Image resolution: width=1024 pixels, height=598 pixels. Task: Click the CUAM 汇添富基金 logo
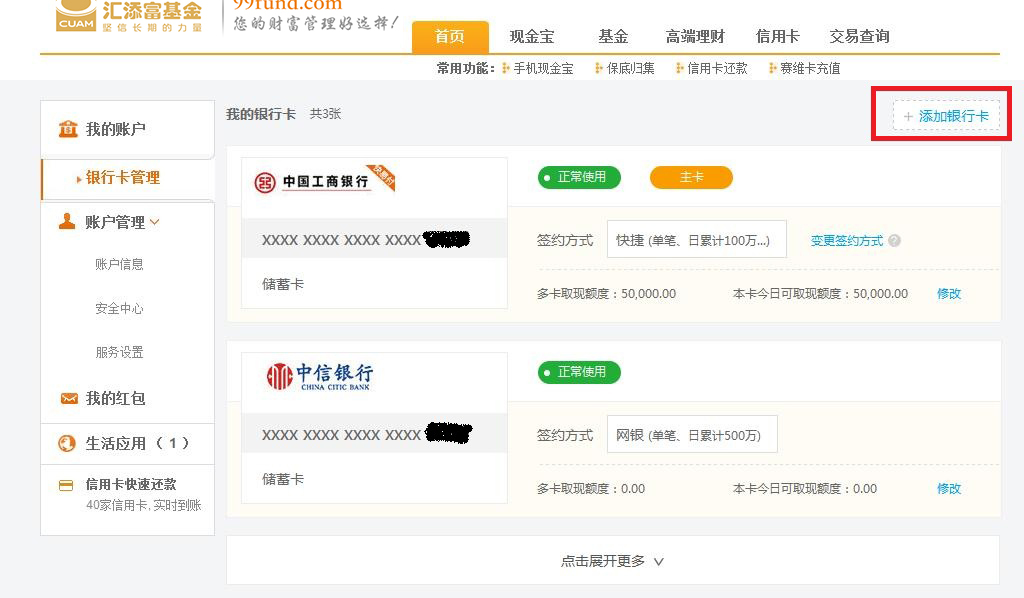130,16
